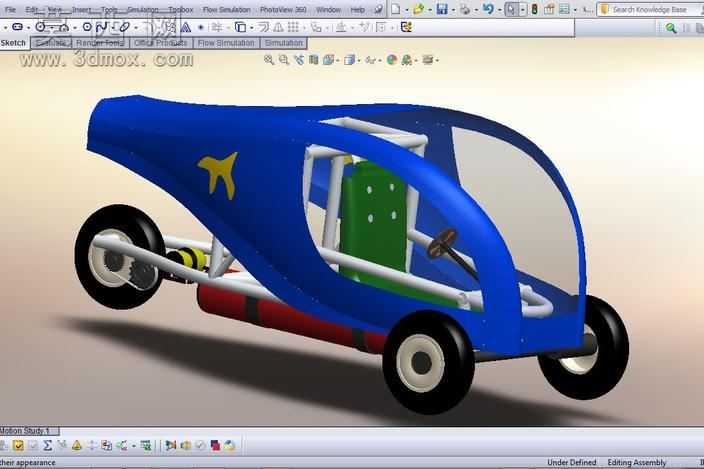This screenshot has width=704, height=469.
Task: Select the spline sketch tool
Action: (x=102, y=27)
